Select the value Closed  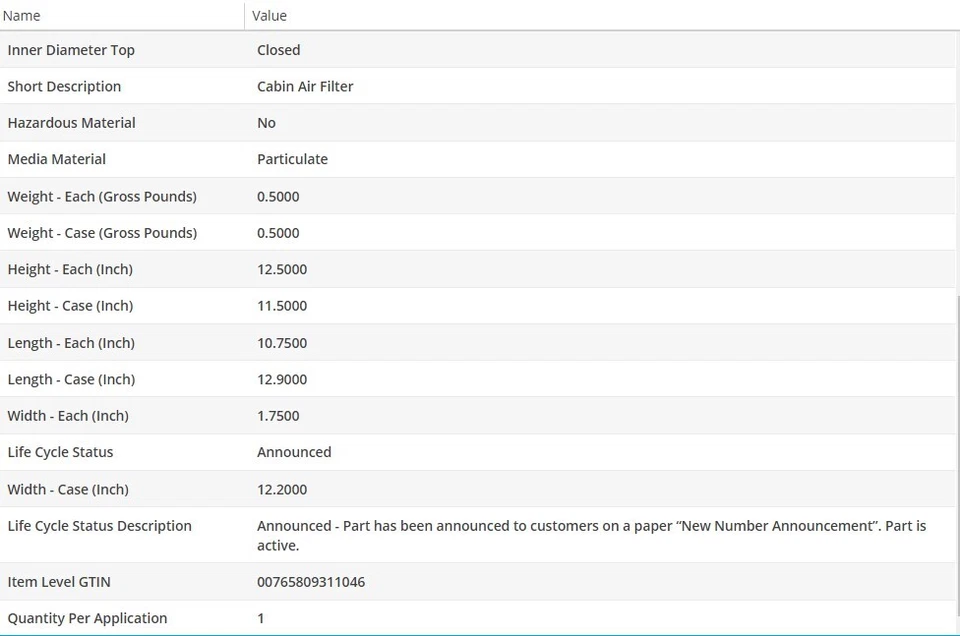click(x=279, y=50)
